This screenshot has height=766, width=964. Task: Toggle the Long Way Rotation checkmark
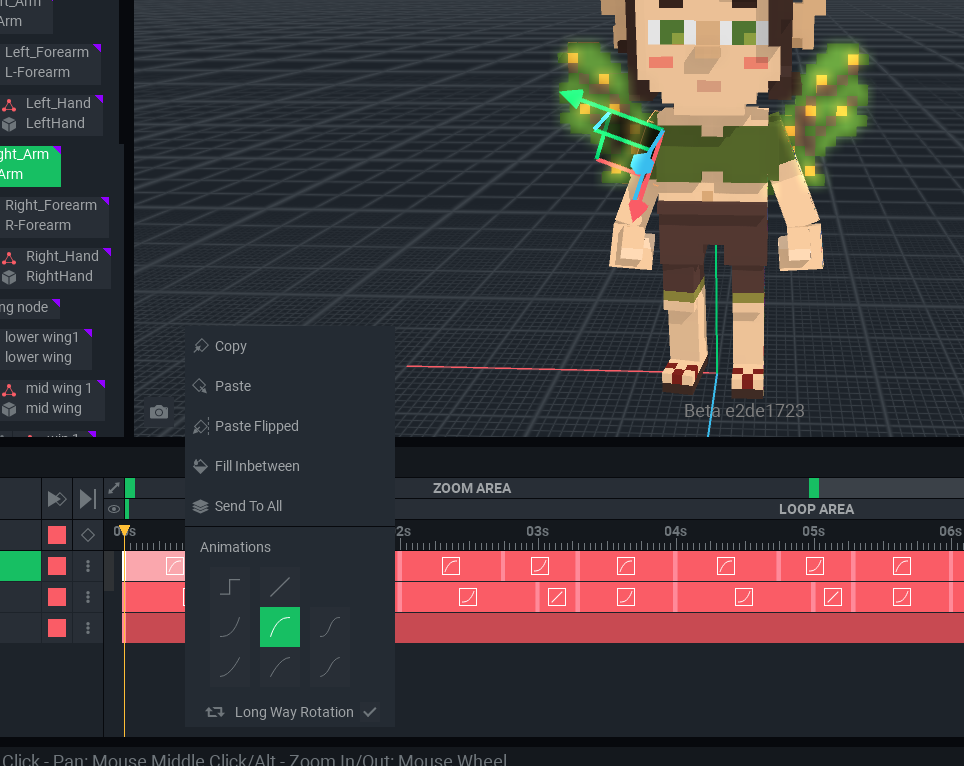pyautogui.click(x=369, y=712)
